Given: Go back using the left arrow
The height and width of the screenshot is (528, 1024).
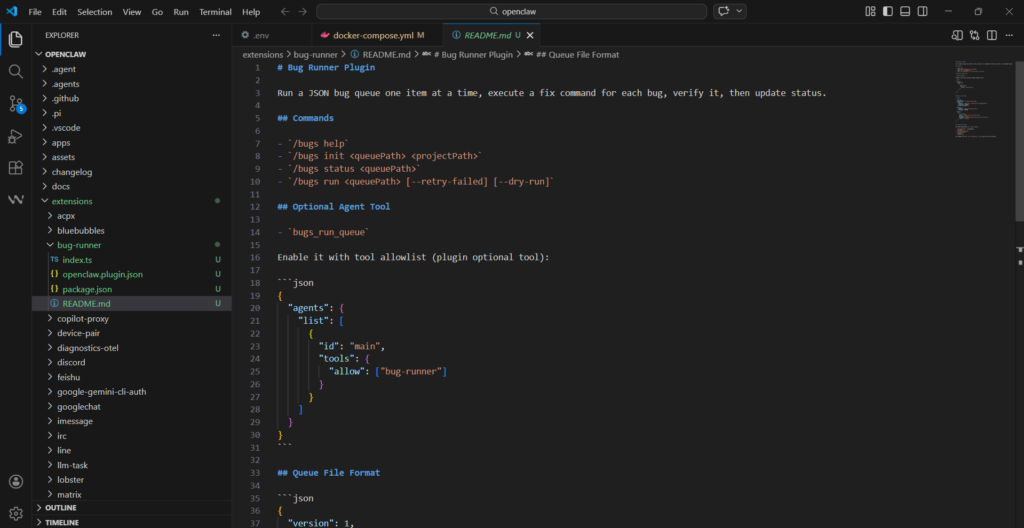Looking at the screenshot, I should [x=285, y=12].
